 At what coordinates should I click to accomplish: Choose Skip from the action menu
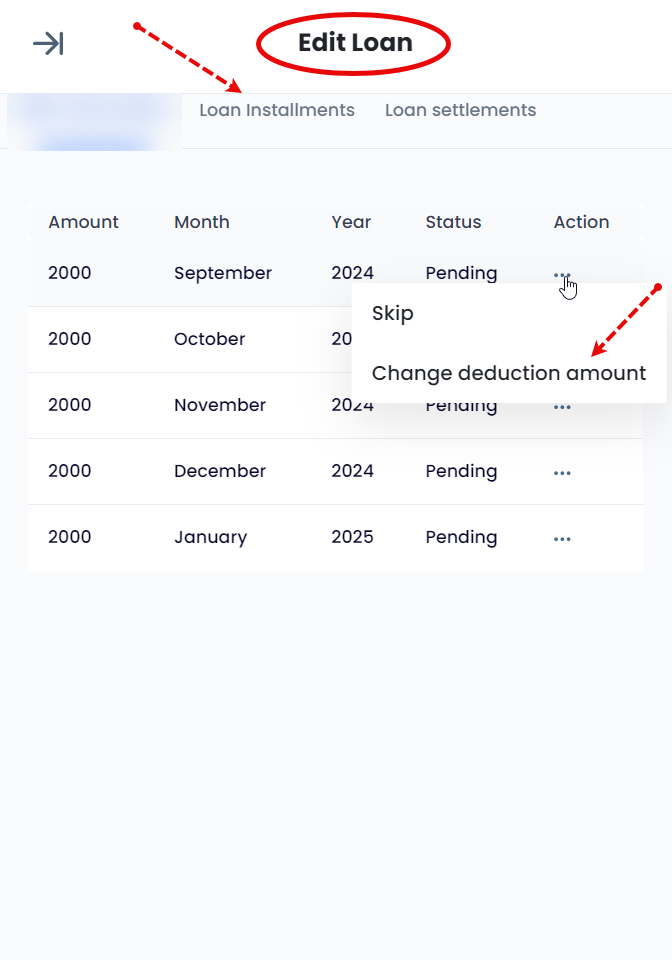393,313
